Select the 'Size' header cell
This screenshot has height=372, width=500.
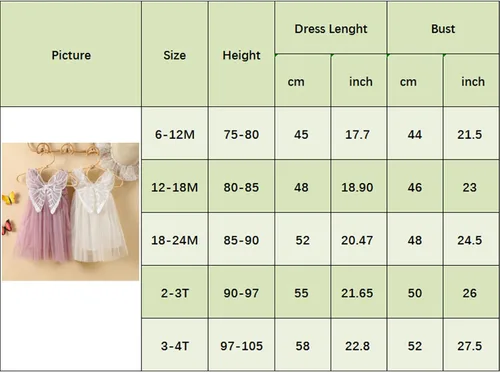pyautogui.click(x=175, y=55)
